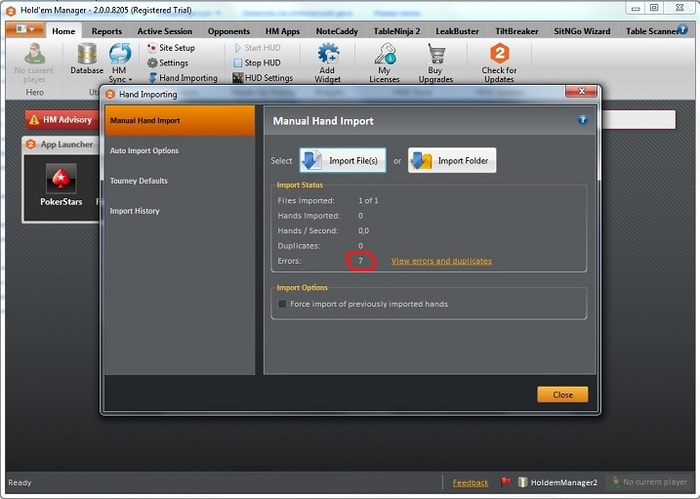Open the TiltBreaker tab
700x499 pixels.
pyautogui.click(x=517, y=31)
